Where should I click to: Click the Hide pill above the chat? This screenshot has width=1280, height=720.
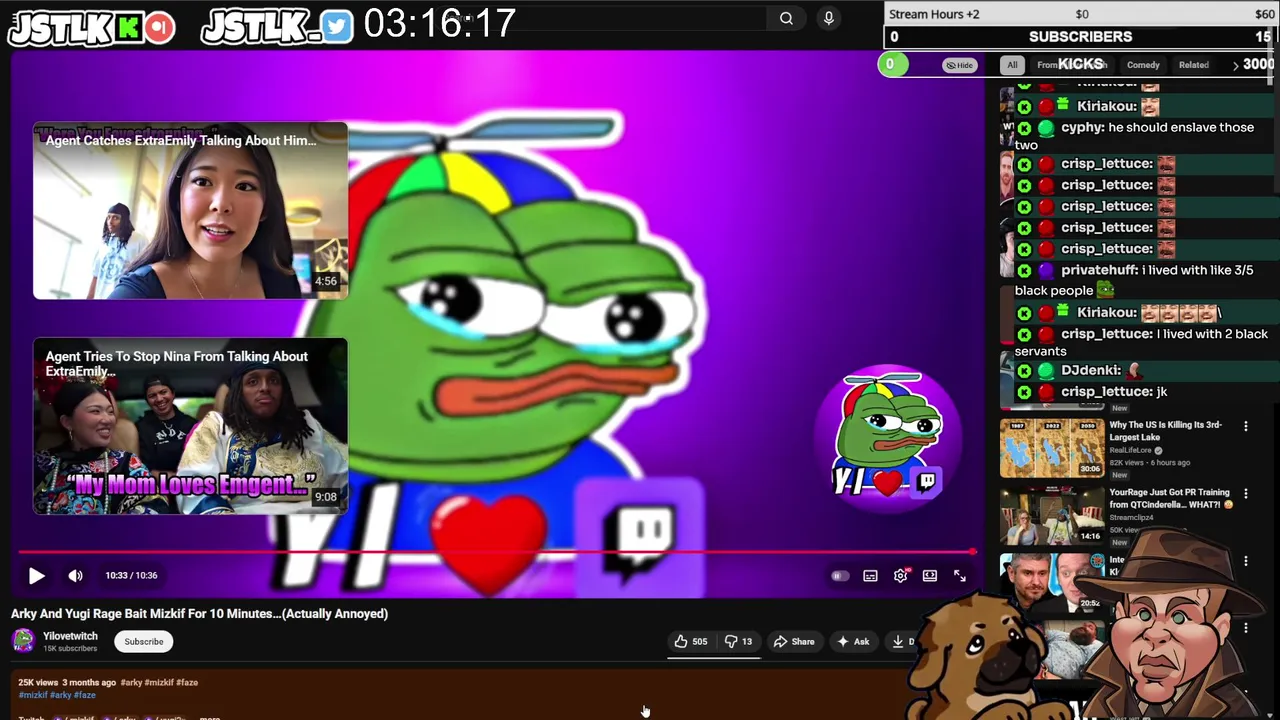pos(959,65)
